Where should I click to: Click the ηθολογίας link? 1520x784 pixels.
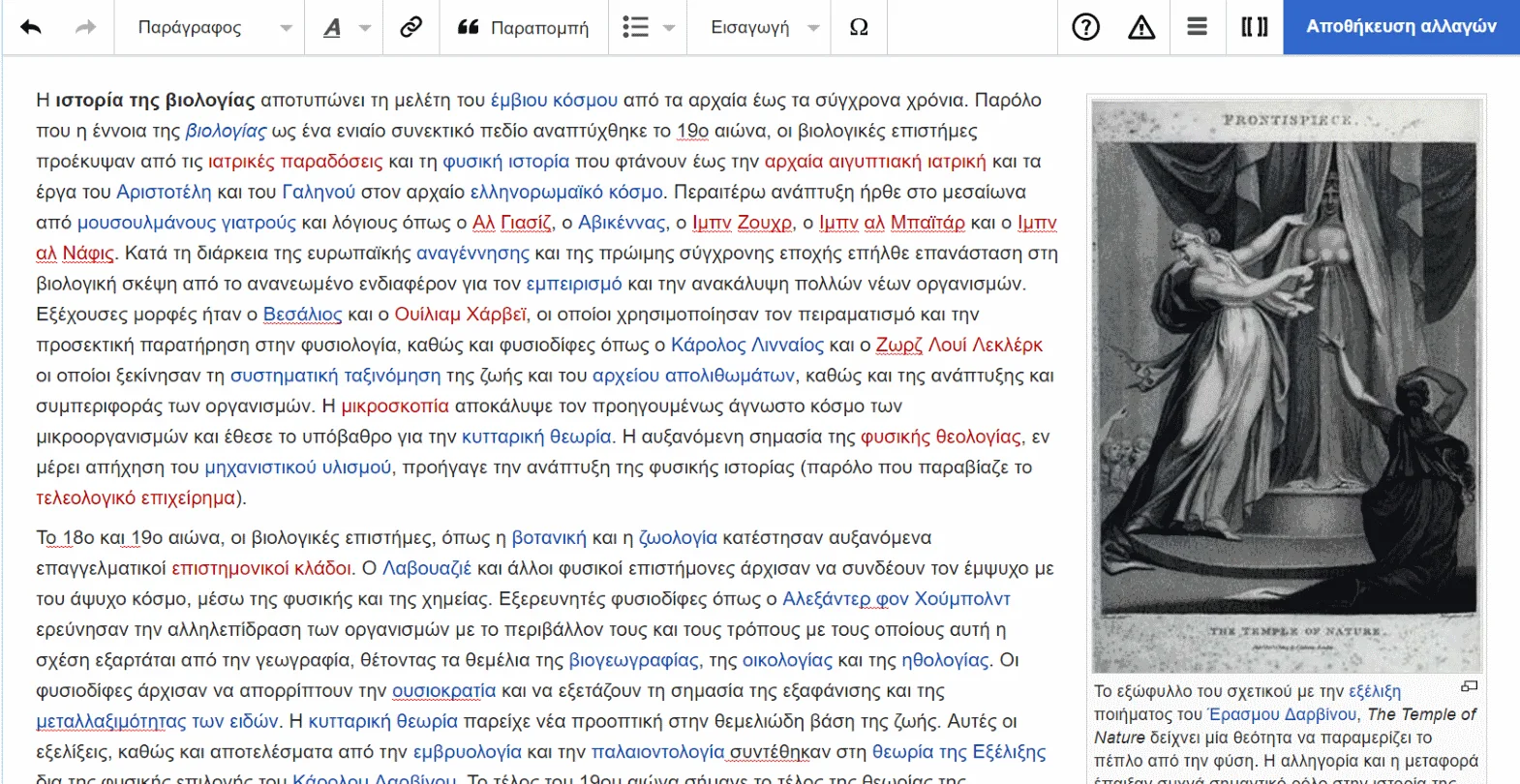945,660
